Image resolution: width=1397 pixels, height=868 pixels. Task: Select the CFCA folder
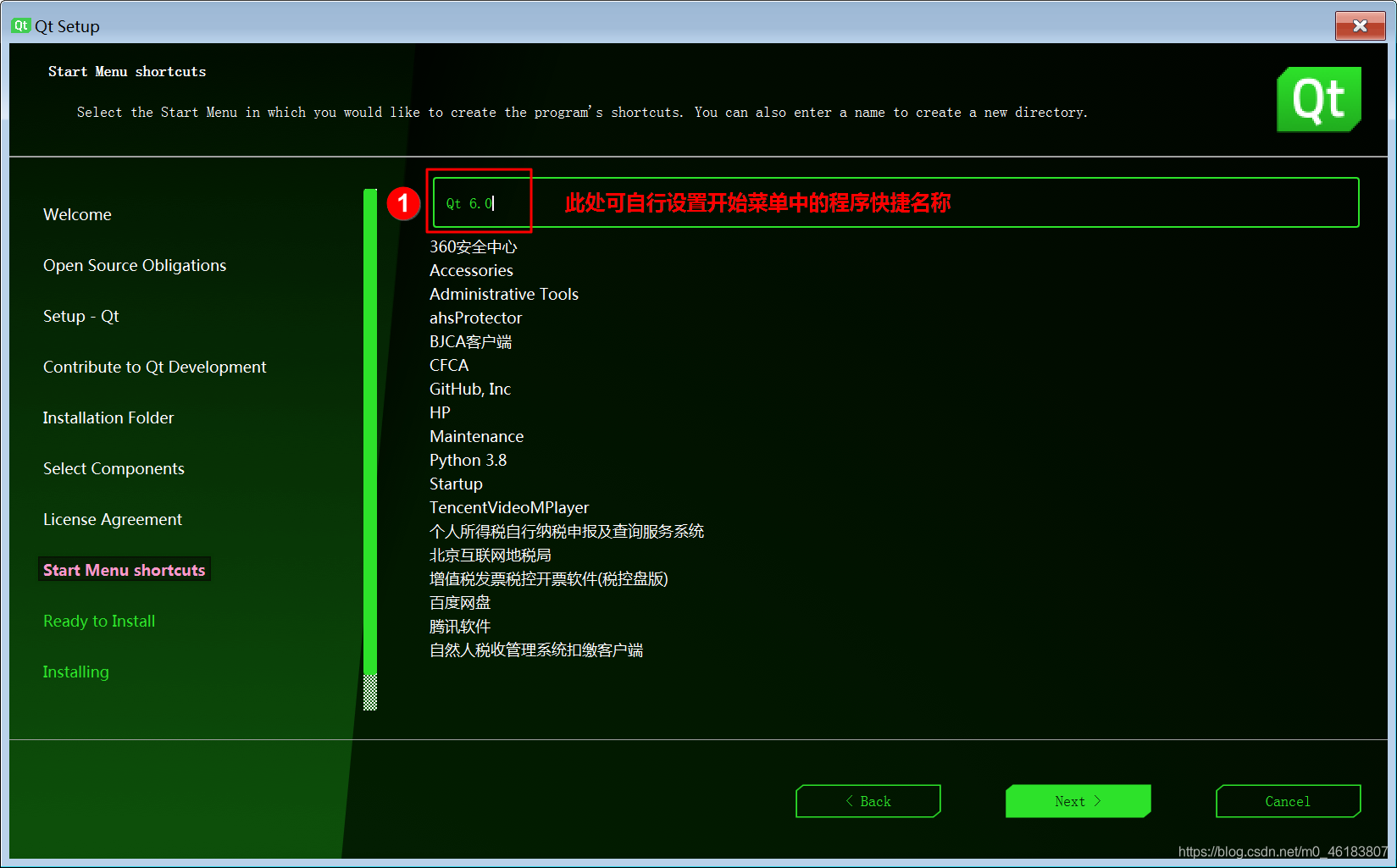point(449,365)
